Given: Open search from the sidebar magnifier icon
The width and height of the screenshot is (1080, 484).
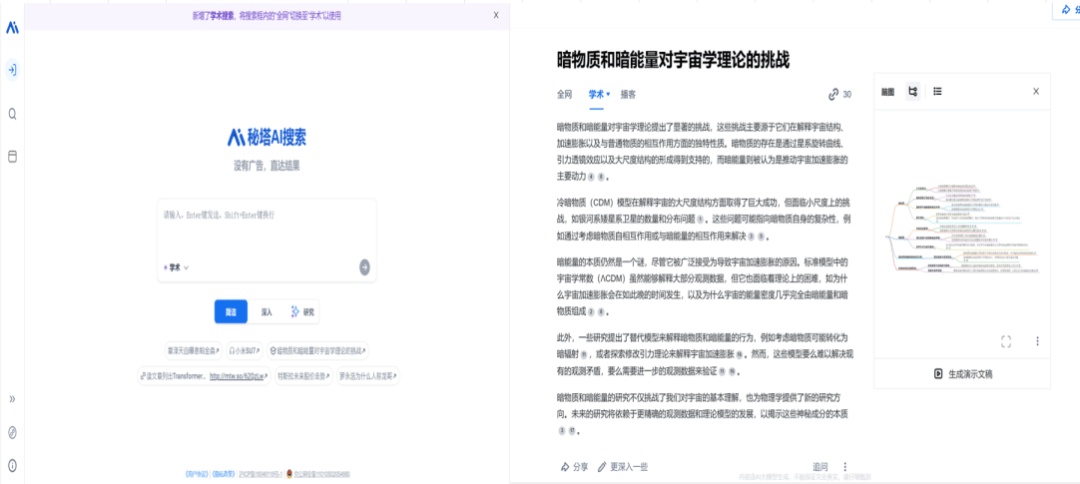Looking at the screenshot, I should pos(12,114).
